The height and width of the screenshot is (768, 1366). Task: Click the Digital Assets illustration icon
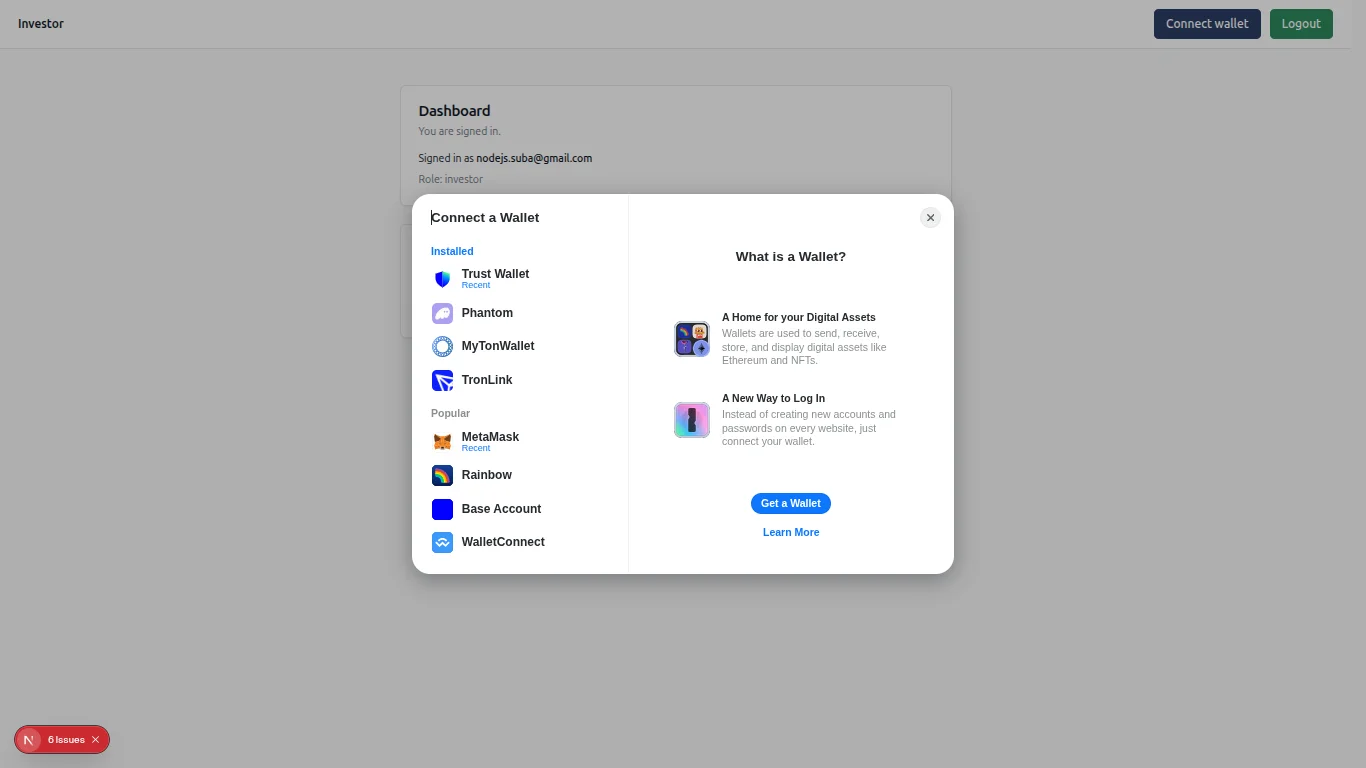[x=691, y=339]
